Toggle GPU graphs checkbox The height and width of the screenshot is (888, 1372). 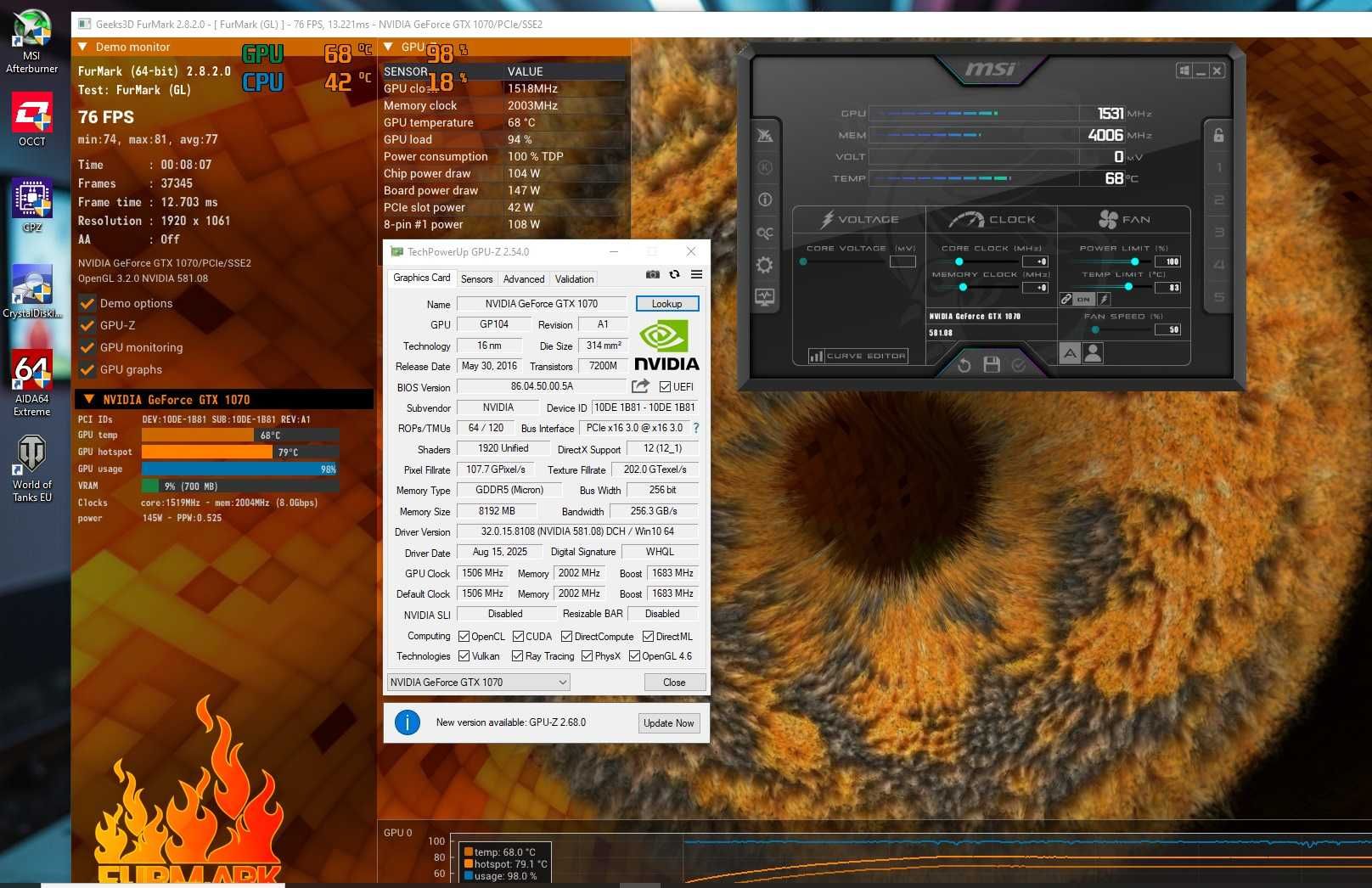point(87,369)
